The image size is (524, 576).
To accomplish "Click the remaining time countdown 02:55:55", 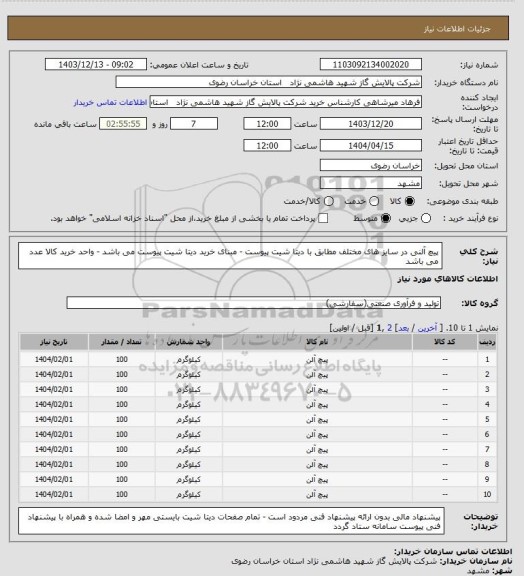I will (x=123, y=124).
